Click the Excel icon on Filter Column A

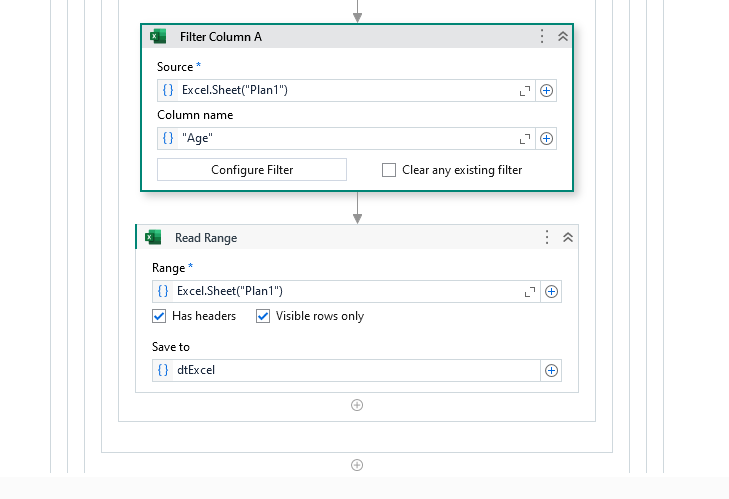point(158,36)
